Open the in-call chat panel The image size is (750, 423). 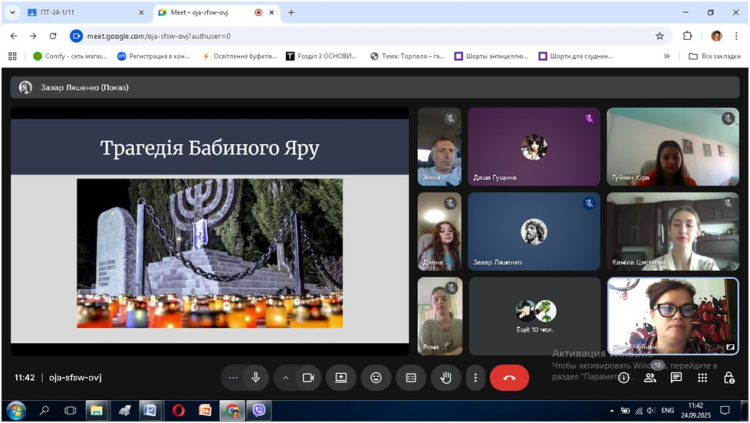coord(676,378)
